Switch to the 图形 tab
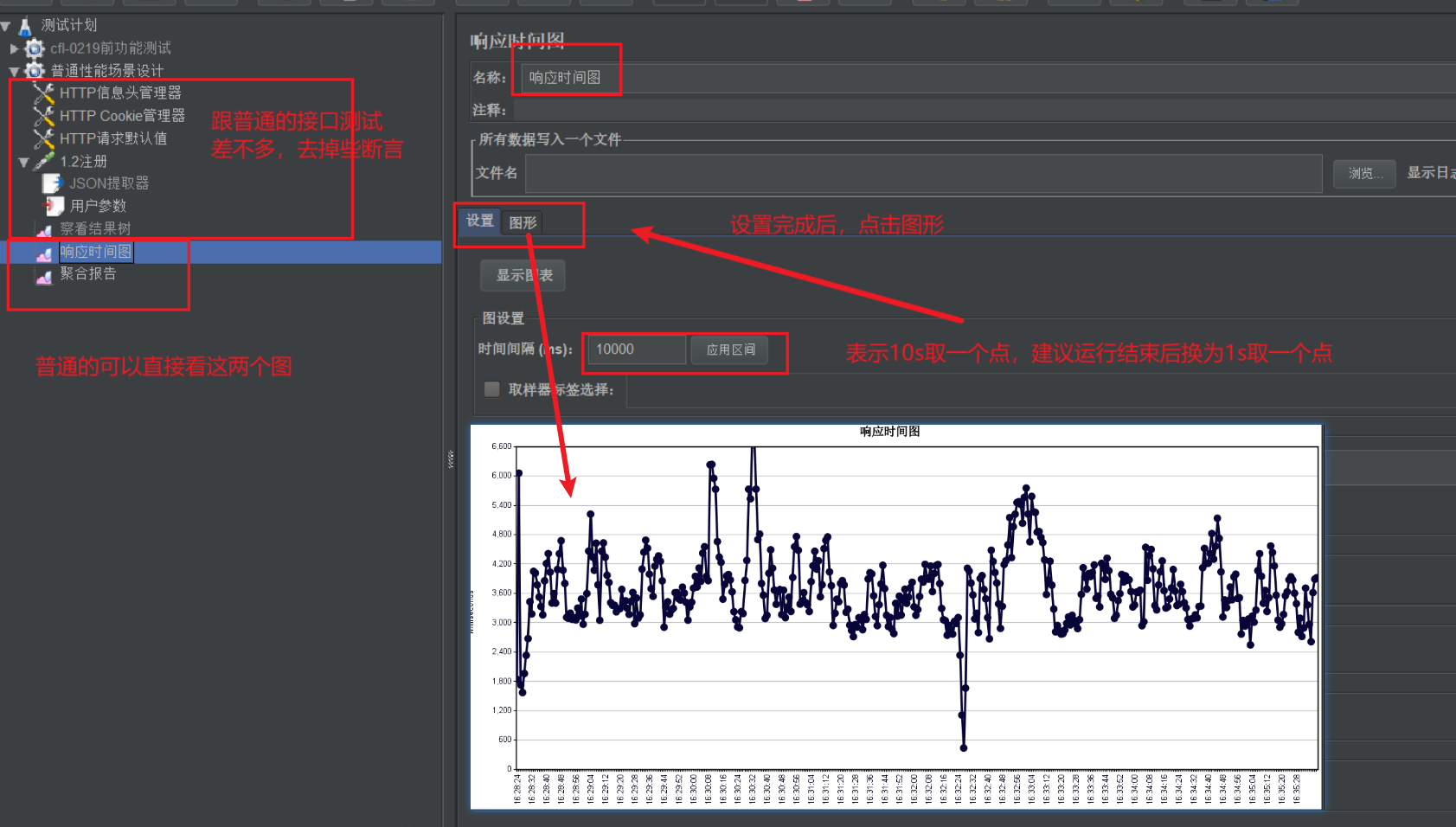1456x827 pixels. (523, 222)
